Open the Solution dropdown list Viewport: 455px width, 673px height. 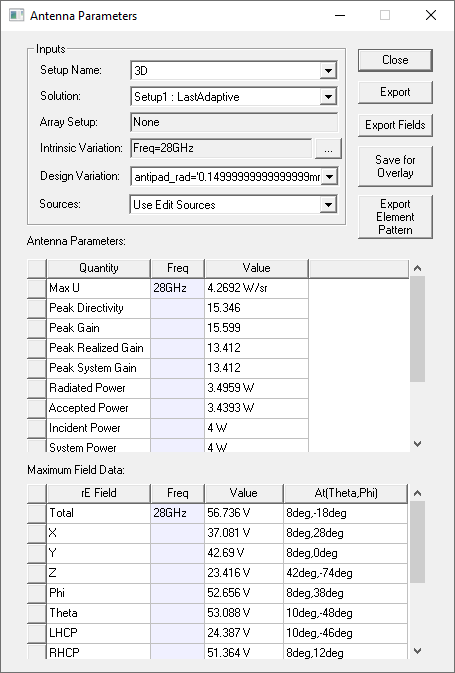(328, 97)
